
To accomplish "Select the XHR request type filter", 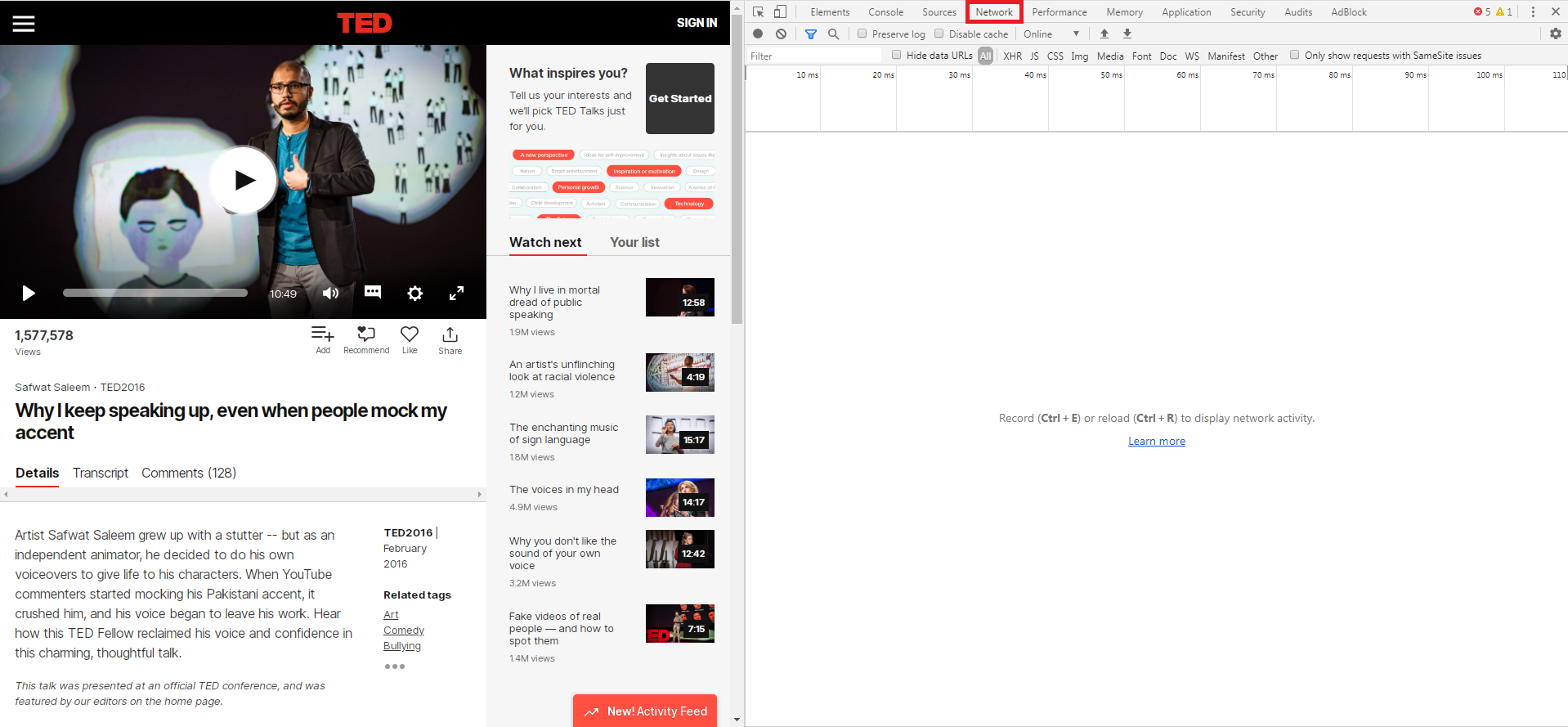I will 1012,56.
